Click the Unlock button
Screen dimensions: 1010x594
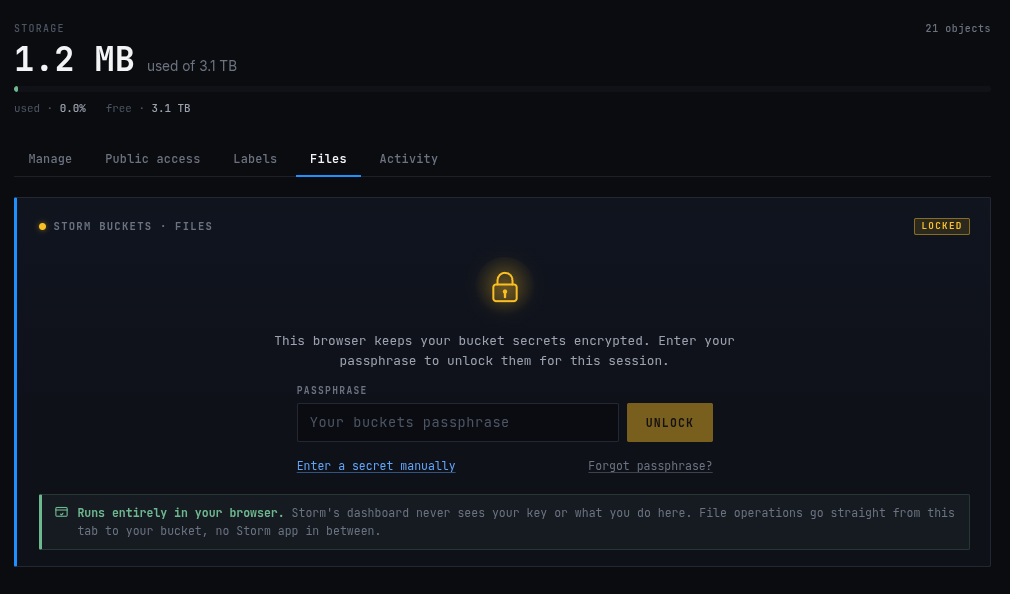click(x=669, y=423)
